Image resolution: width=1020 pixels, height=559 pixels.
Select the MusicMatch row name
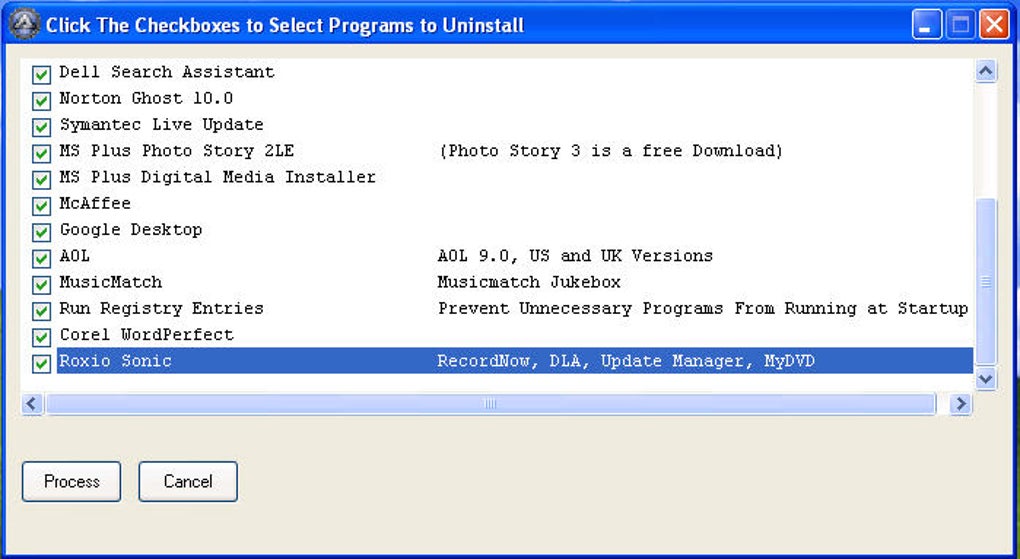[x=111, y=282]
